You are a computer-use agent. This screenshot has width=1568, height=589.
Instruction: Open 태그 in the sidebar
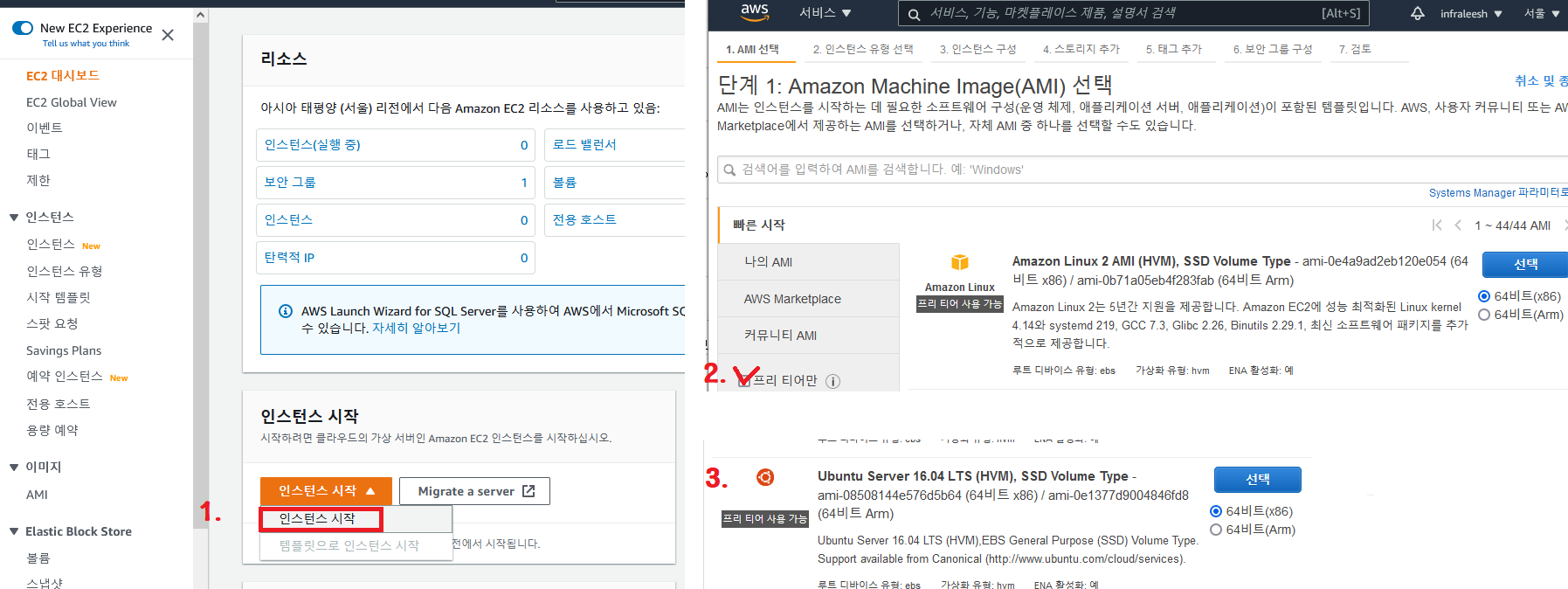(x=38, y=154)
